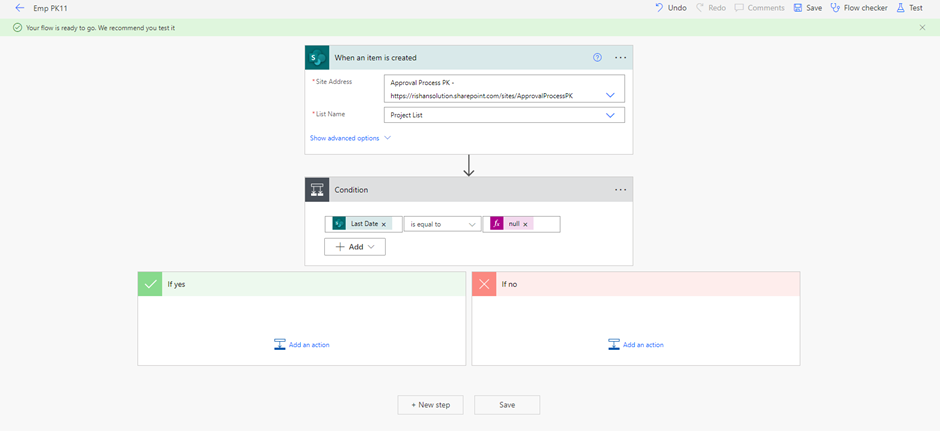This screenshot has width=940, height=431.
Task: Remove the Last Date token
Action: point(384,225)
